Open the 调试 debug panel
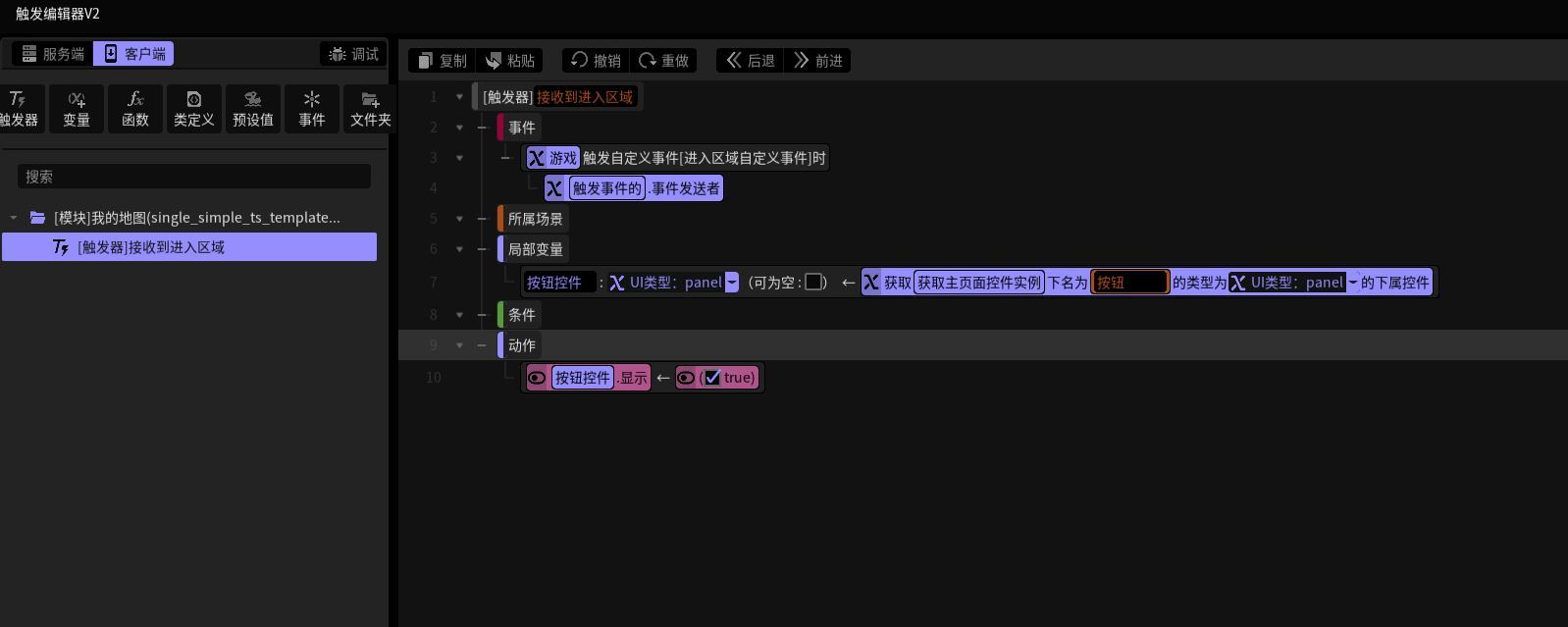Screen dimensions: 1568x627 tap(354, 54)
